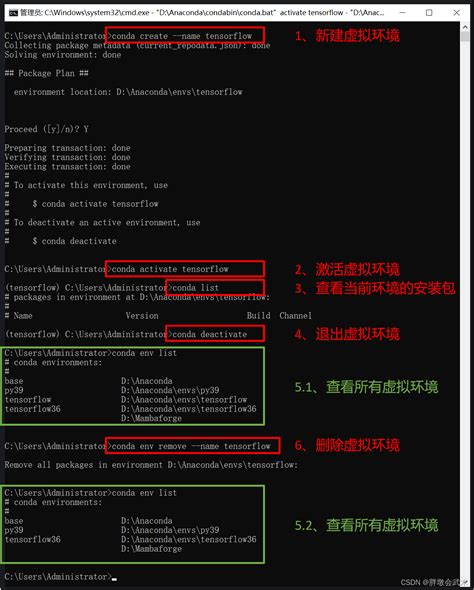Click the 'conda create --name tensorflow' command
474x590 pixels.
click(182, 36)
